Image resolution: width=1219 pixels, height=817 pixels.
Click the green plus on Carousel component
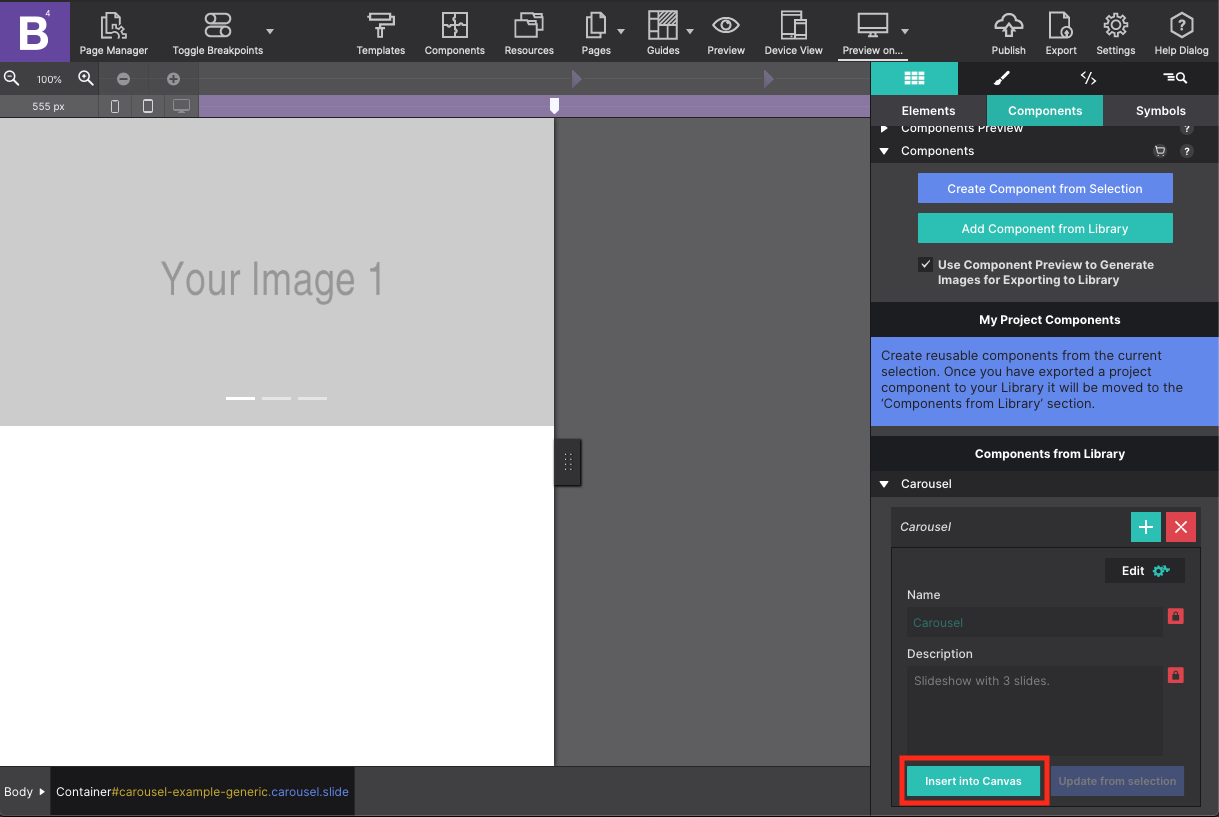coord(1146,527)
